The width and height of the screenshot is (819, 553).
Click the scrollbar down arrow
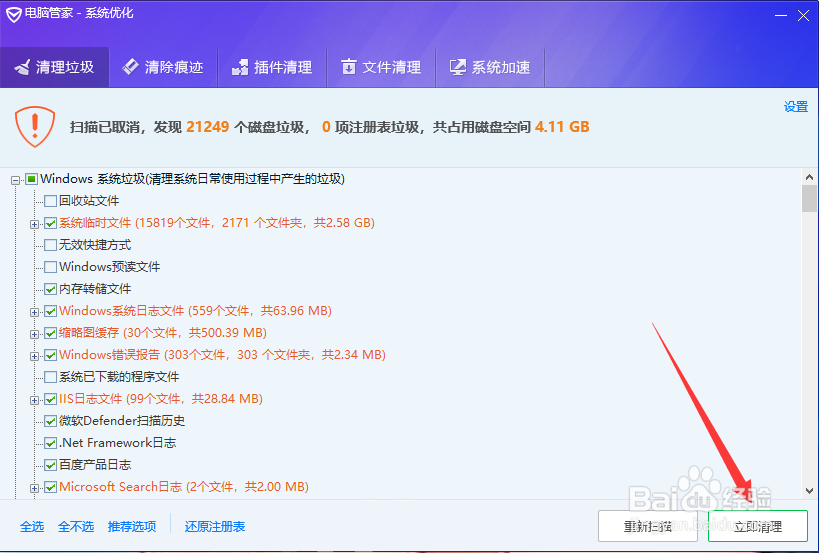[810, 491]
